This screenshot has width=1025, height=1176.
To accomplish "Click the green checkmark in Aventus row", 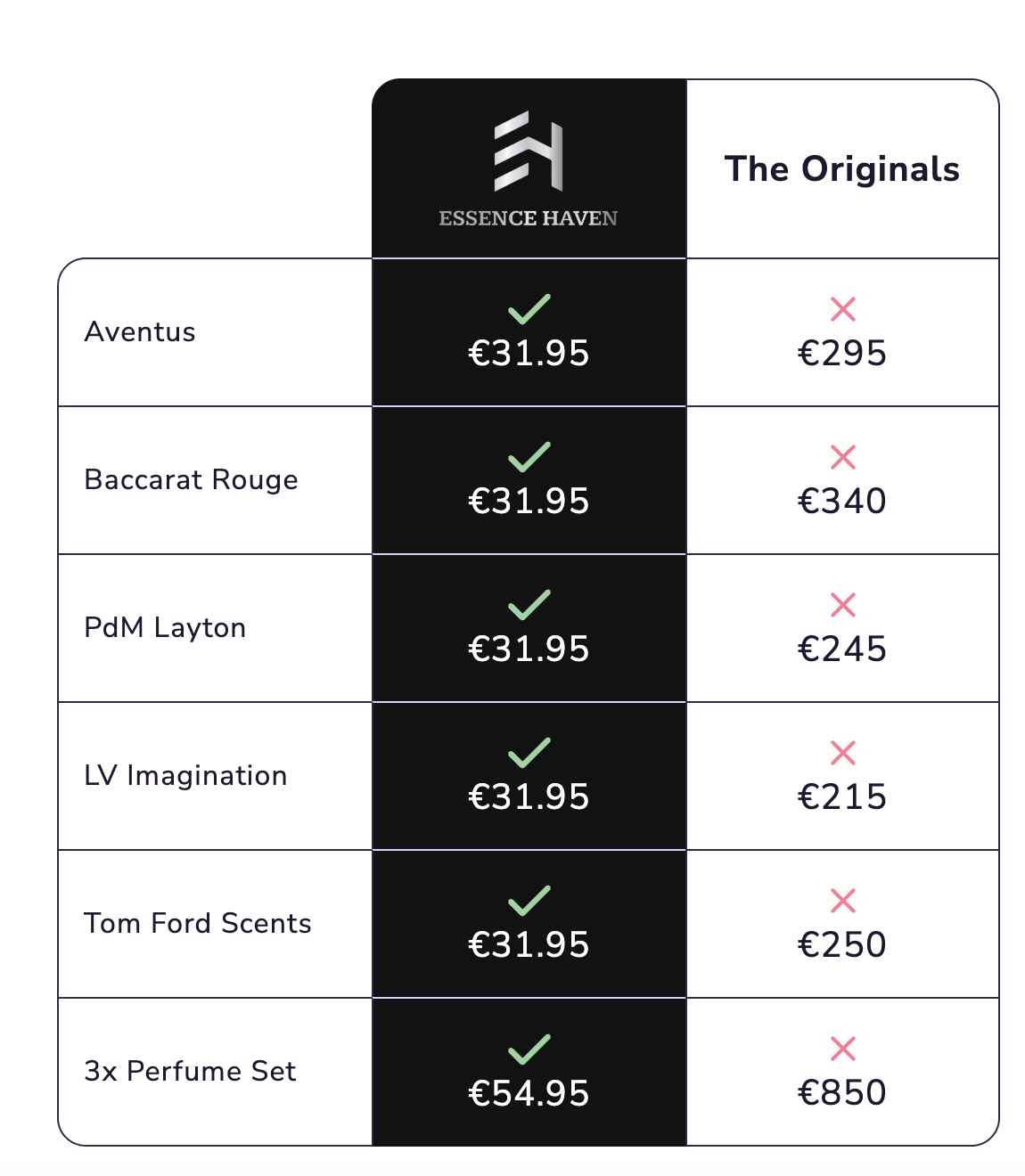I will (x=529, y=309).
